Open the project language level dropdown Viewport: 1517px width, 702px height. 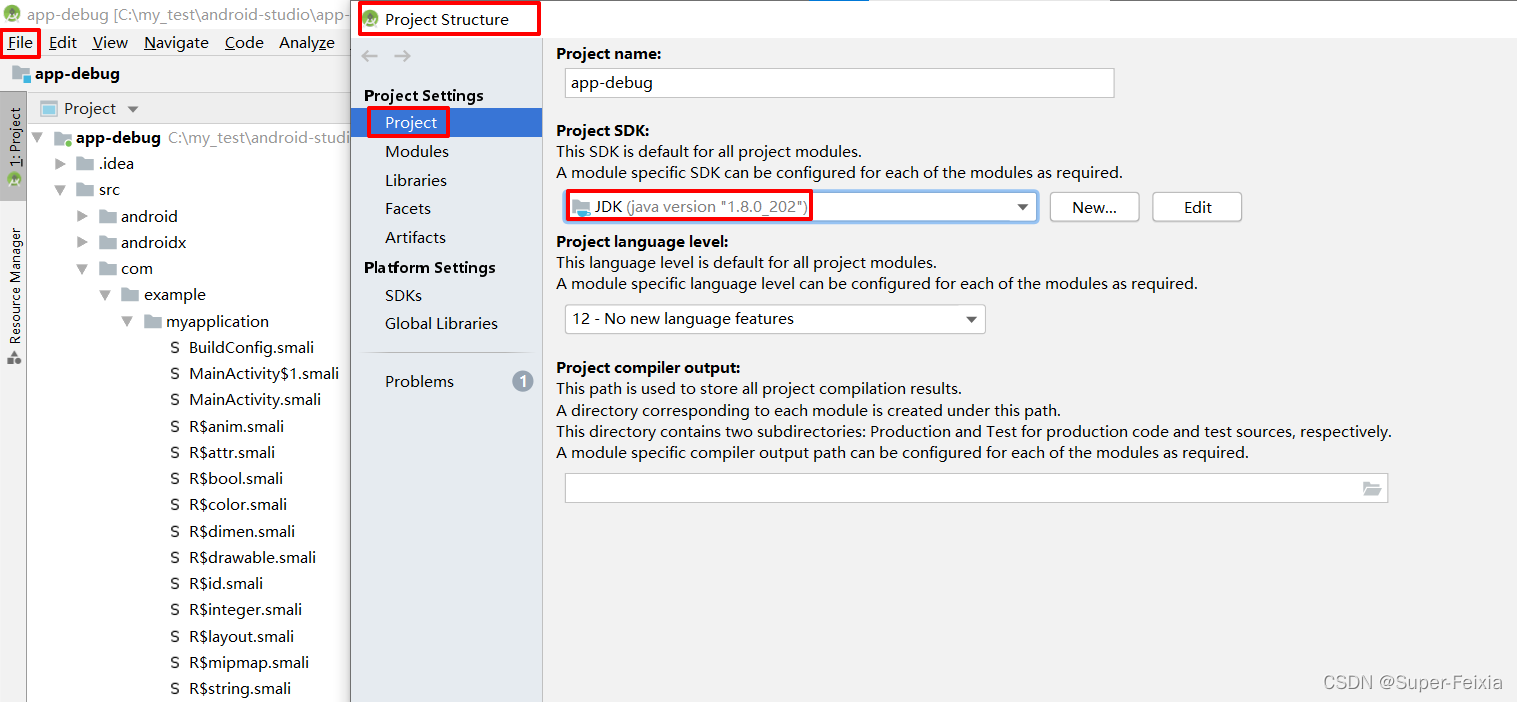pos(969,319)
